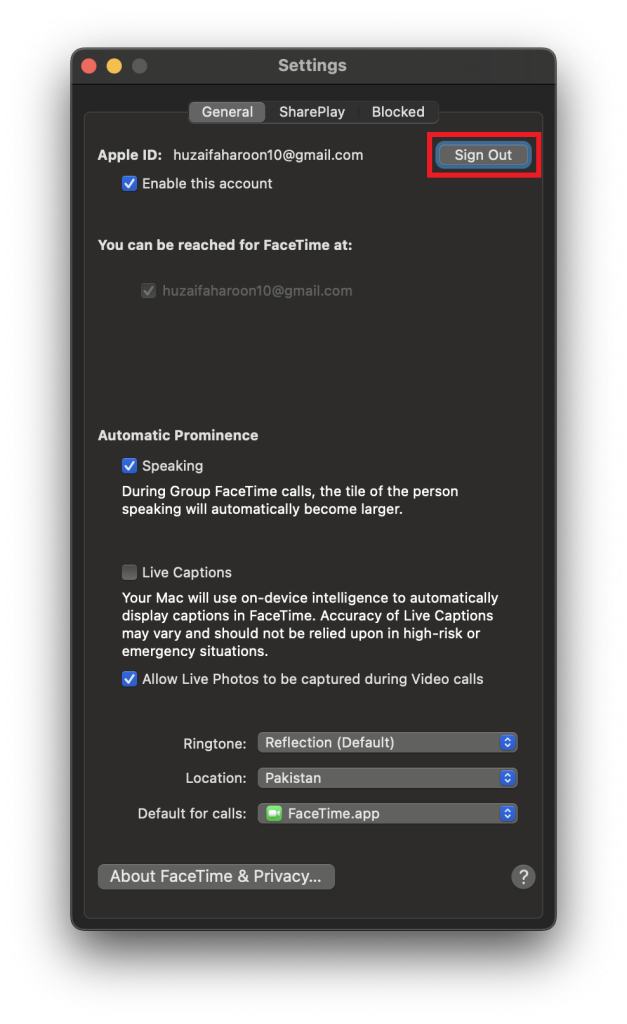Select the General tab
The height and width of the screenshot is (1024, 627).
[227, 112]
